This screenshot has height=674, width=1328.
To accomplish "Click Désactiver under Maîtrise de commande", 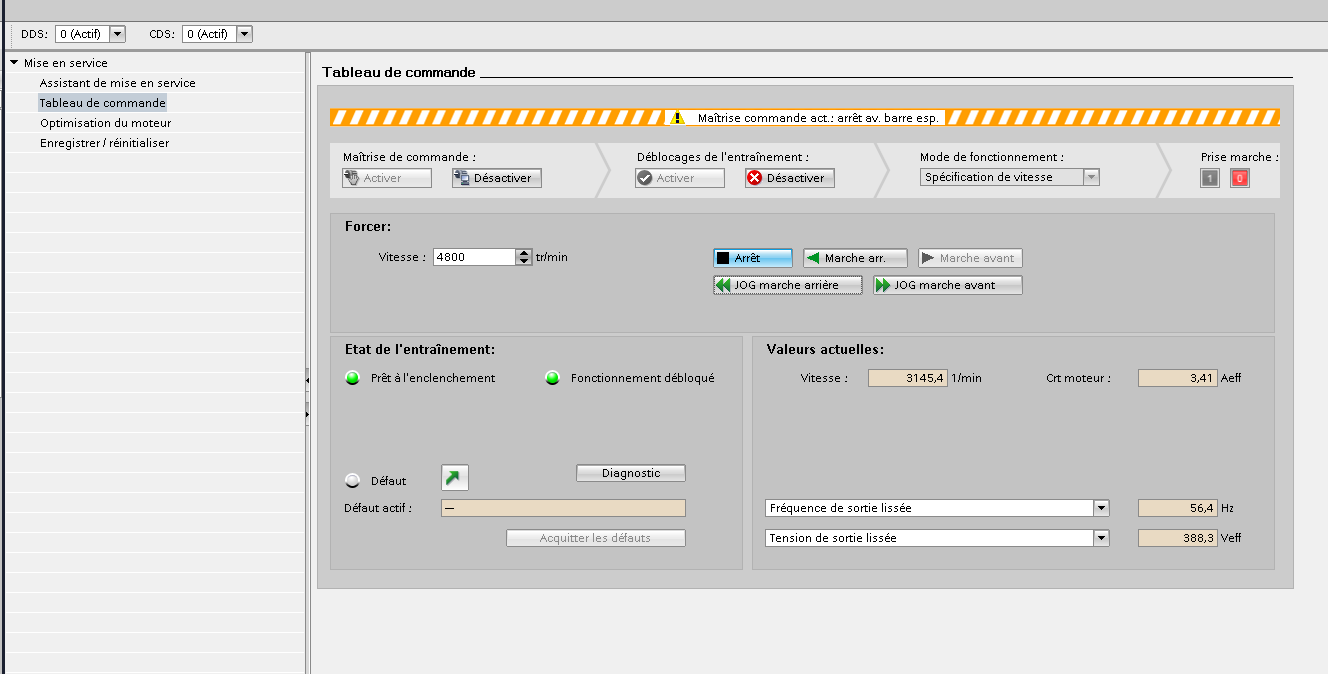I will click(496, 178).
